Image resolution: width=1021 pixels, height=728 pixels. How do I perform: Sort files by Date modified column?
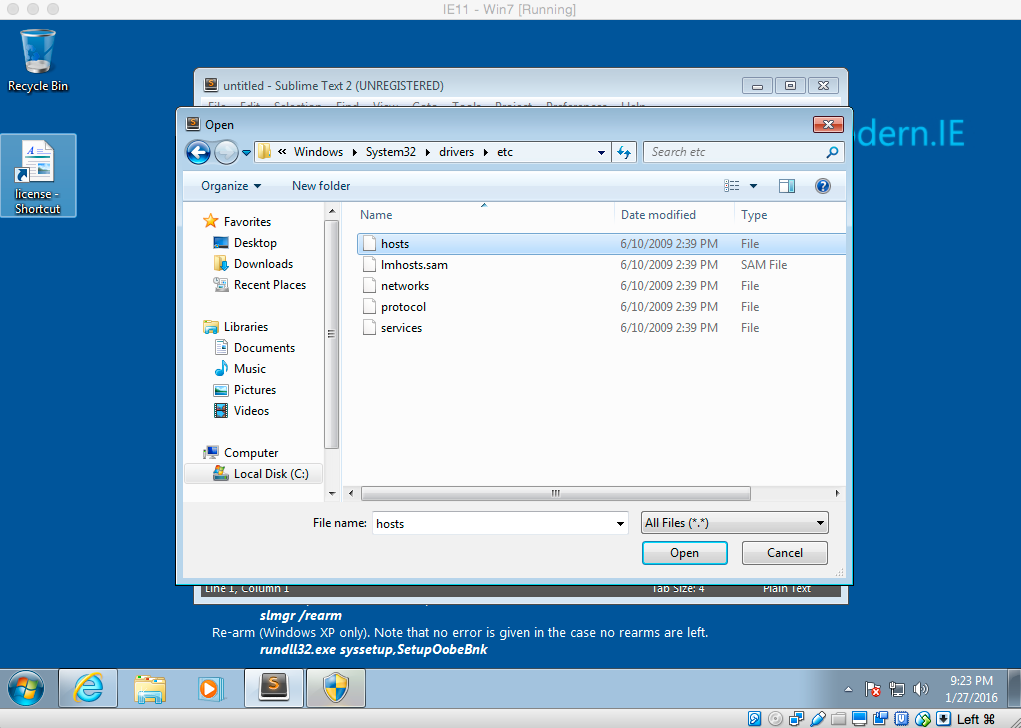[658, 215]
